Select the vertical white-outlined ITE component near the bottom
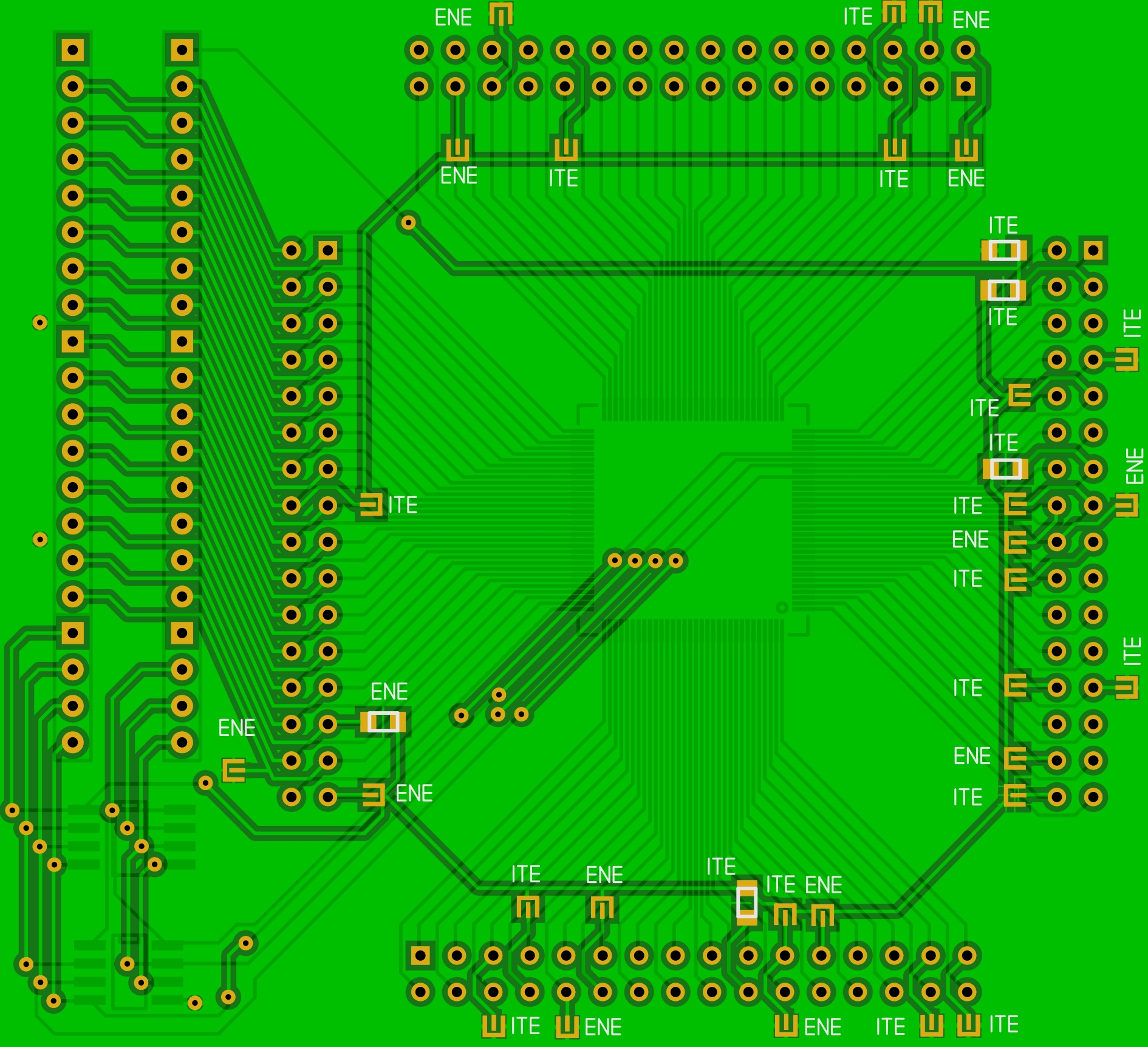This screenshot has width=1148, height=1047. [x=747, y=902]
